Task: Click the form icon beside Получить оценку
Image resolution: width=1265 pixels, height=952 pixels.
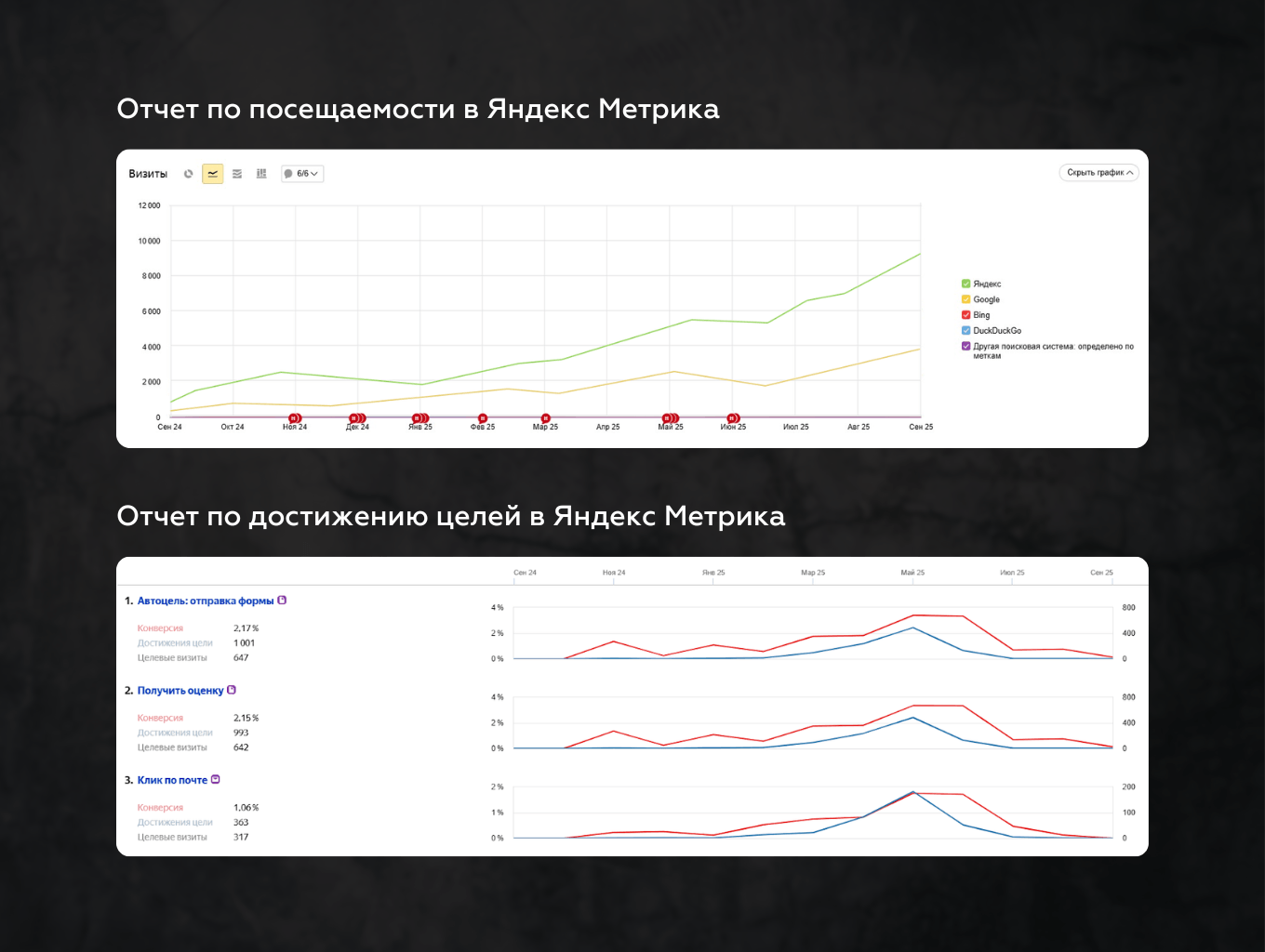Action: [x=232, y=690]
